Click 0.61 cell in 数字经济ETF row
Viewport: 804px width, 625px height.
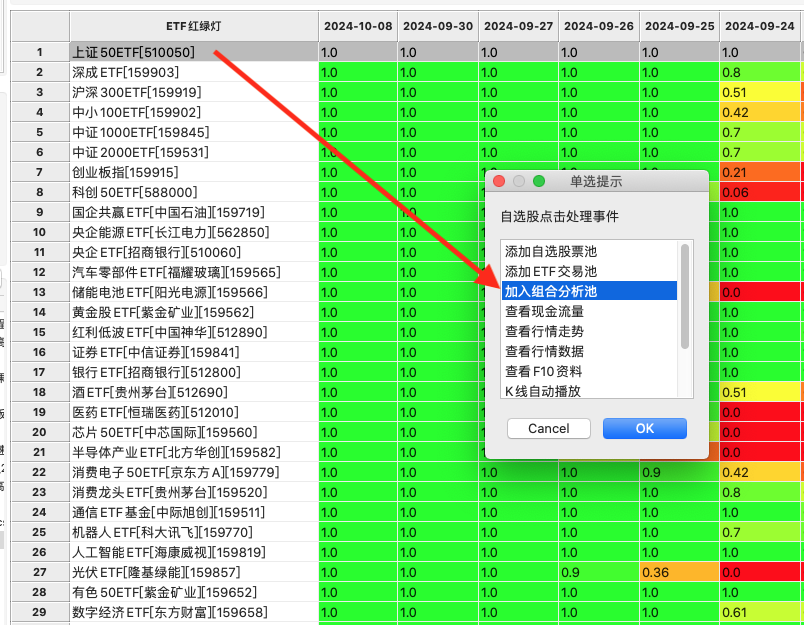point(759,612)
